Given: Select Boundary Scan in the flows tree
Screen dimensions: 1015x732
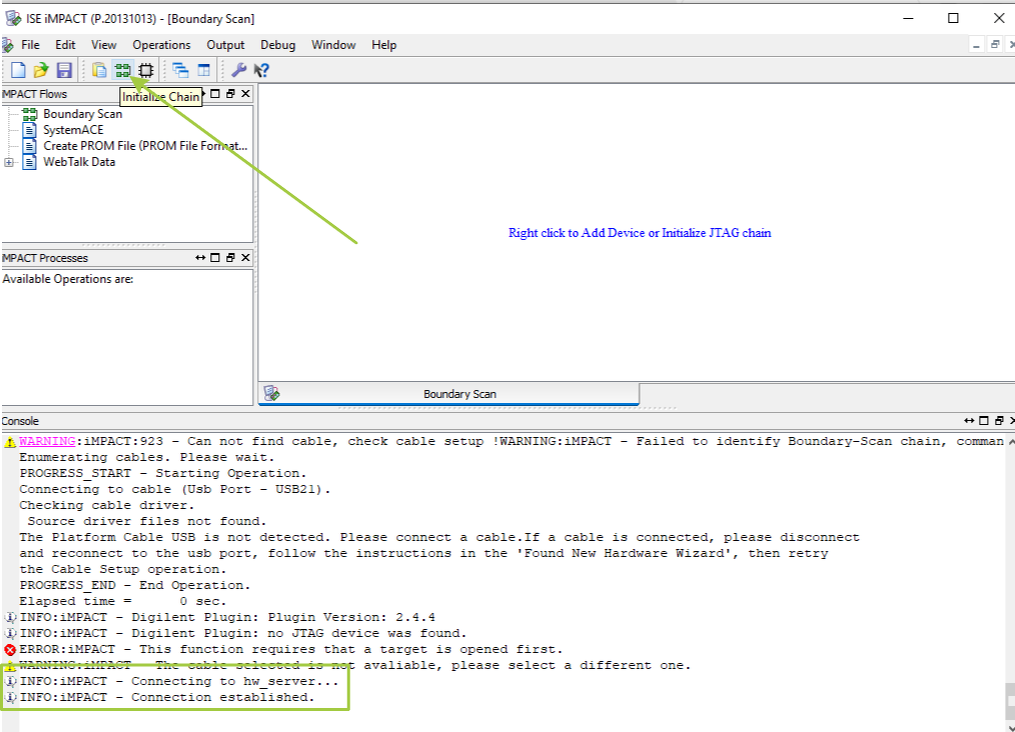Looking at the screenshot, I should point(82,114).
